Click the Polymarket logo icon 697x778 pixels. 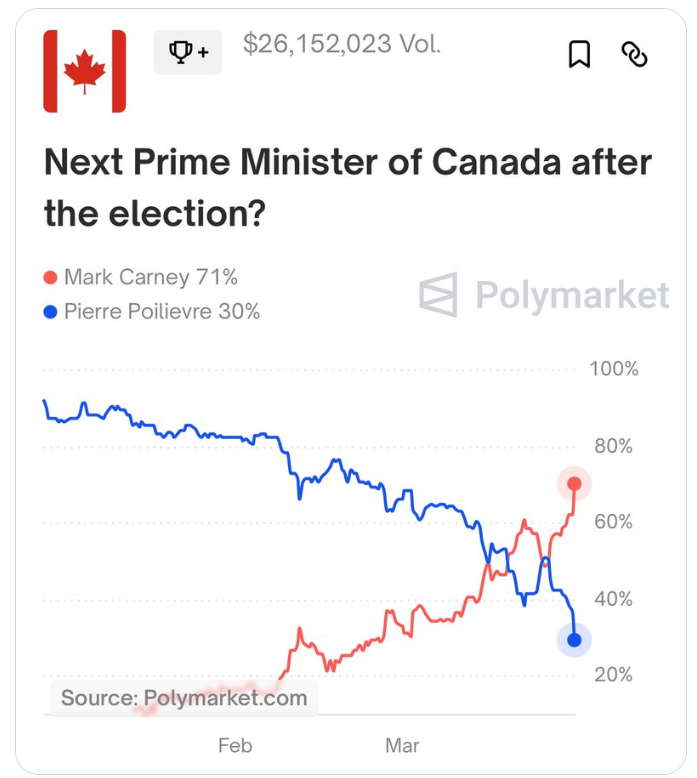(x=438, y=295)
